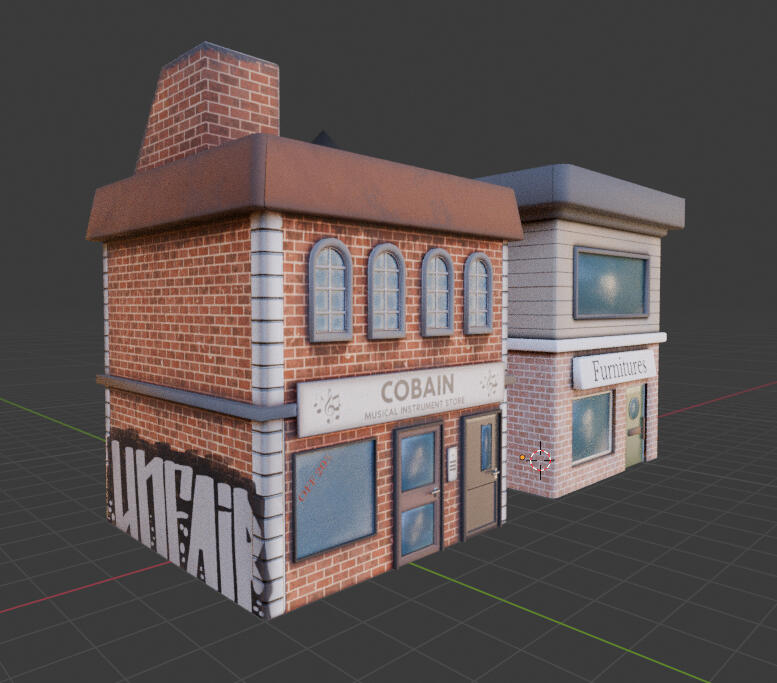The height and width of the screenshot is (683, 777).
Task: Click the music note left of COBAIN text
Action: click(327, 406)
